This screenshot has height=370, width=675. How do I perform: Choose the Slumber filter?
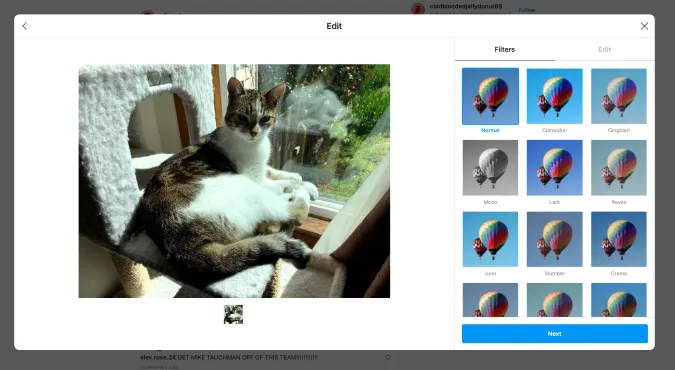[554, 239]
